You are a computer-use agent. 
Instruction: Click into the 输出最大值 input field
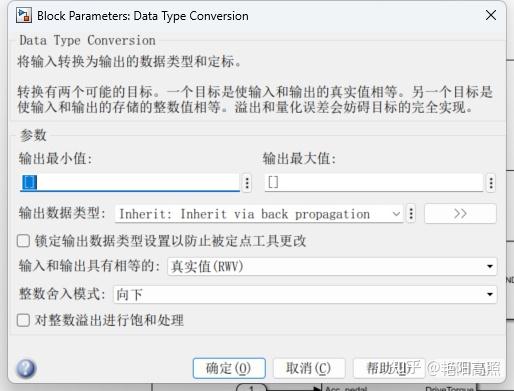point(374,182)
